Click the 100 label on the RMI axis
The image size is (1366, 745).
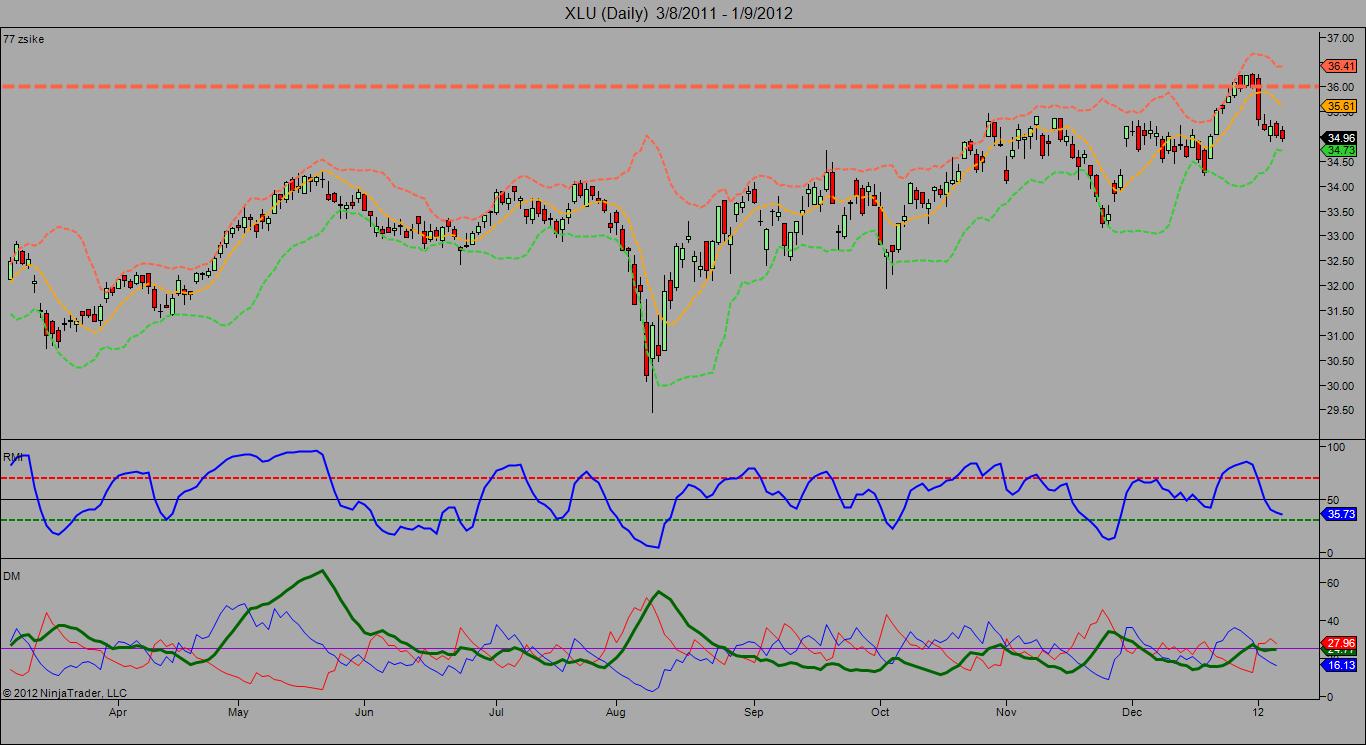click(1335, 447)
